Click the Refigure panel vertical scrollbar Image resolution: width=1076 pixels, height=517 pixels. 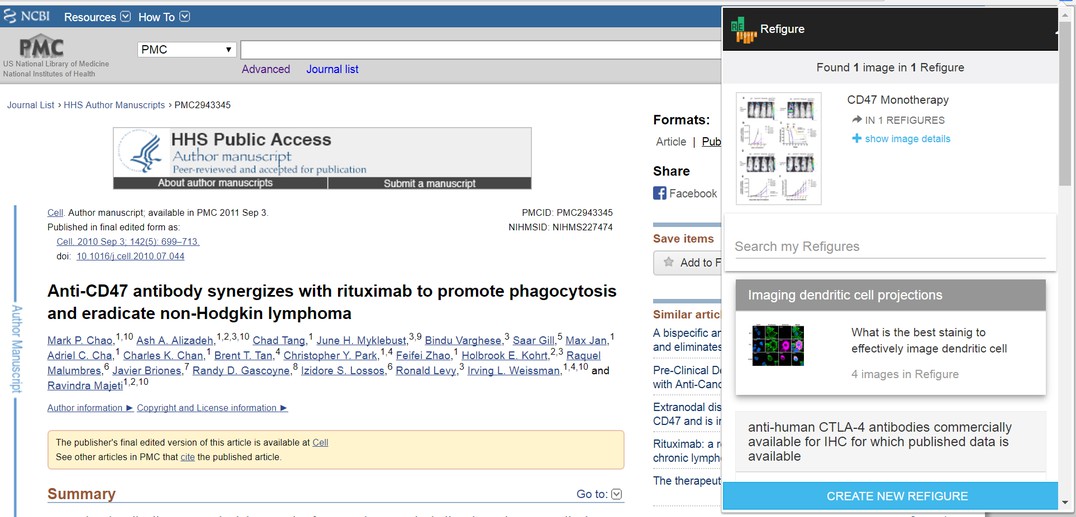tap(1066, 120)
